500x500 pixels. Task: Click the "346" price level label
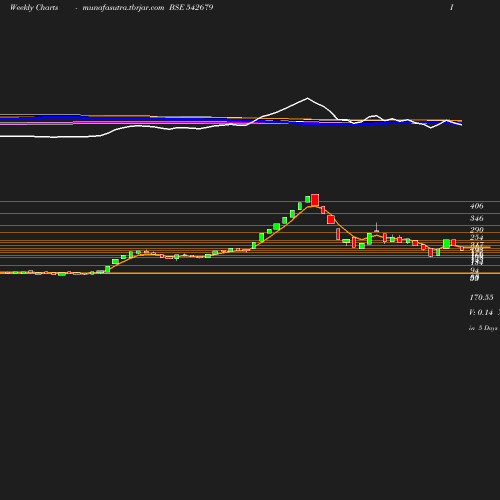click(476, 218)
